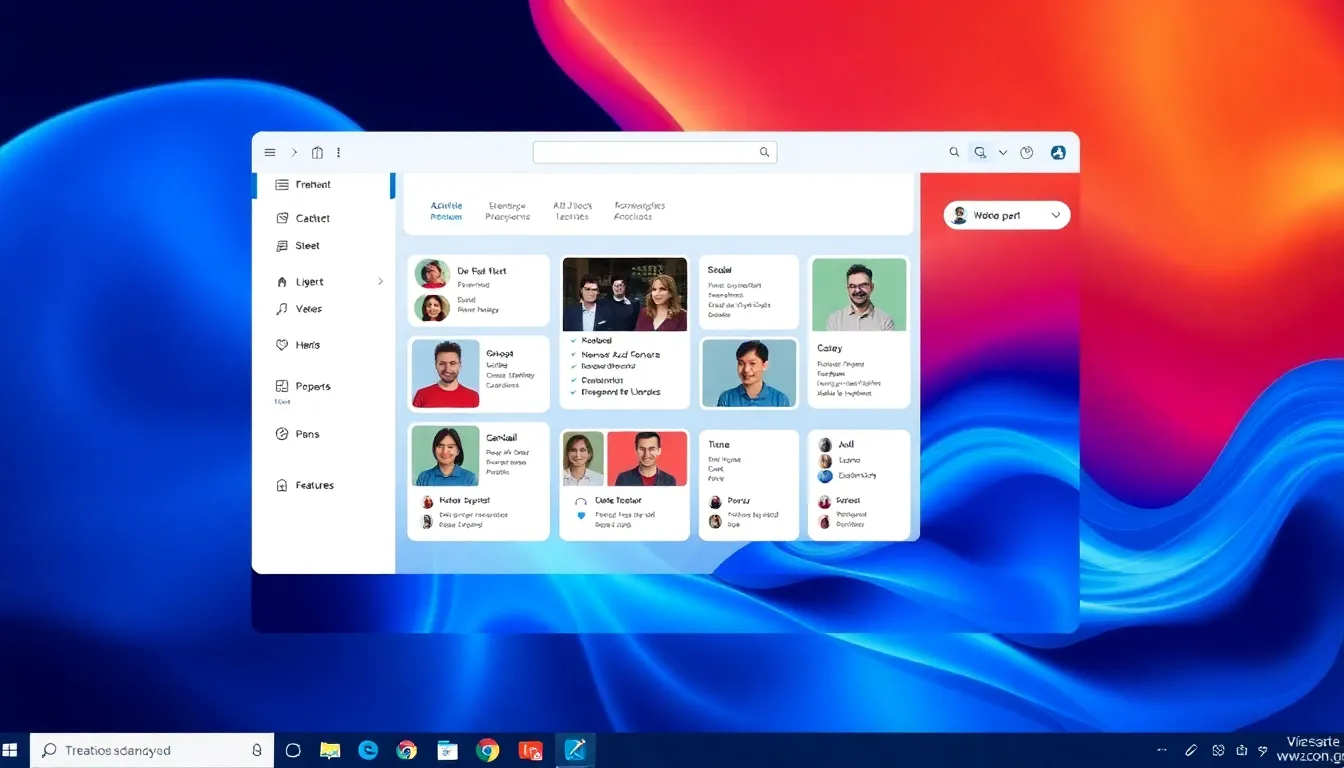Image resolution: width=1344 pixels, height=768 pixels.
Task: Show hidden tray icons via the ellipsis
Action: (1162, 750)
